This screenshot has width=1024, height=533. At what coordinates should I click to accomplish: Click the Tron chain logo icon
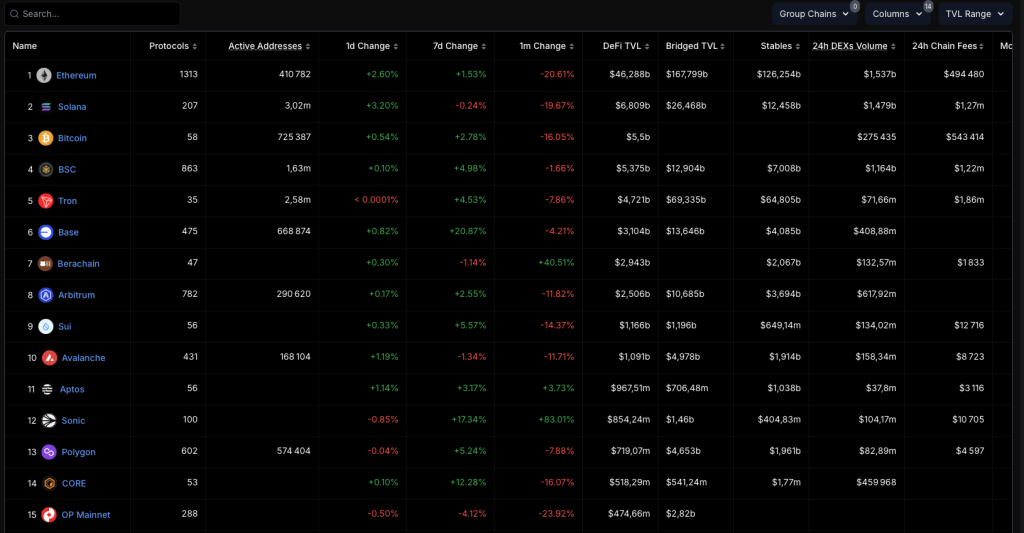click(46, 201)
